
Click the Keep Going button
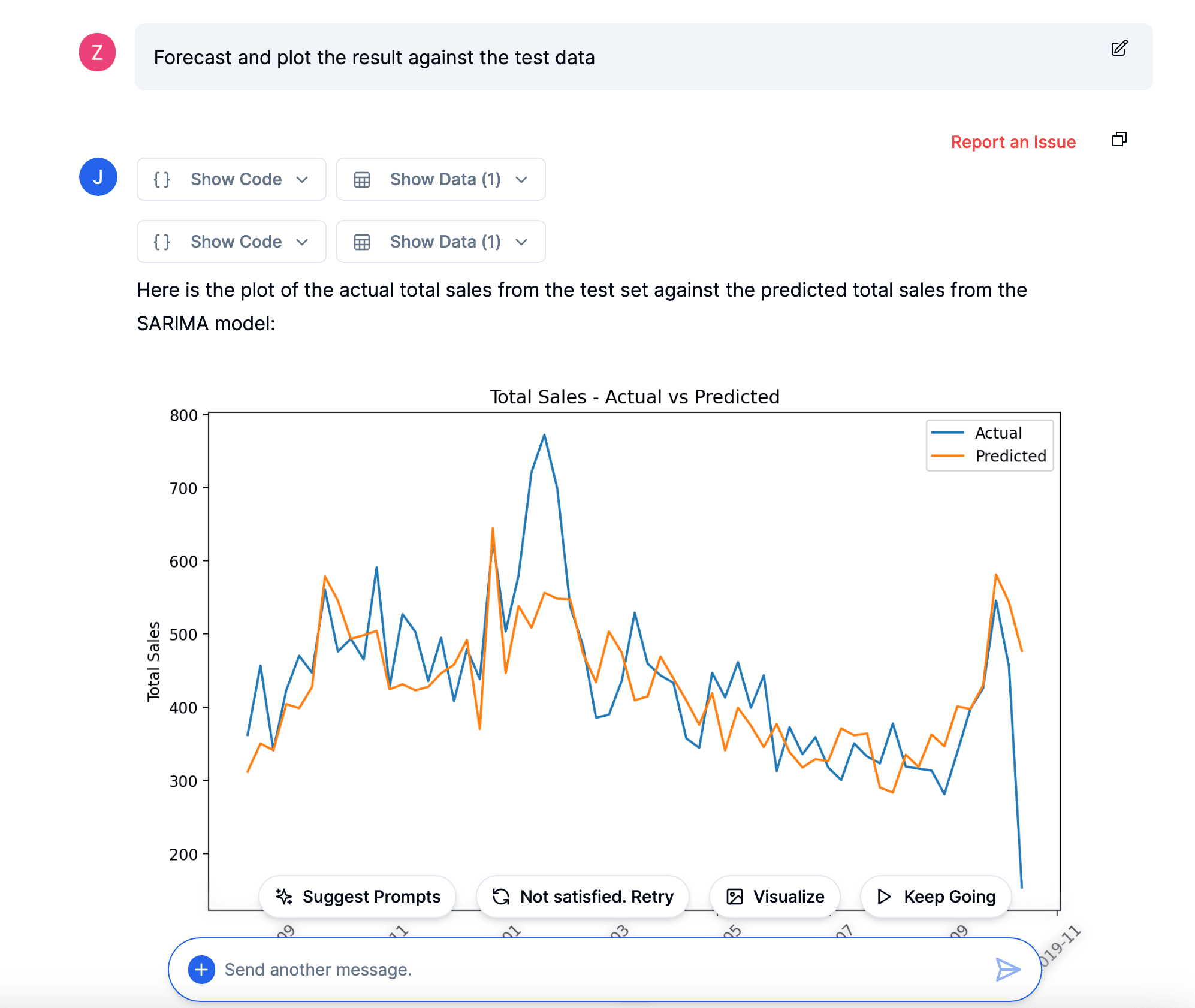[x=936, y=897]
